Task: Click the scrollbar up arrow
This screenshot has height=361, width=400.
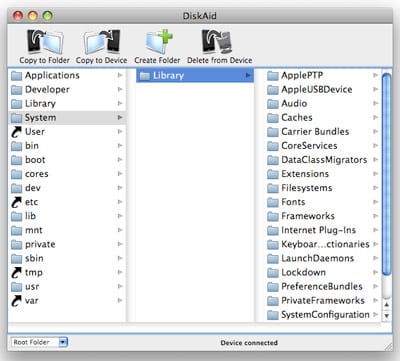Action: point(387,305)
